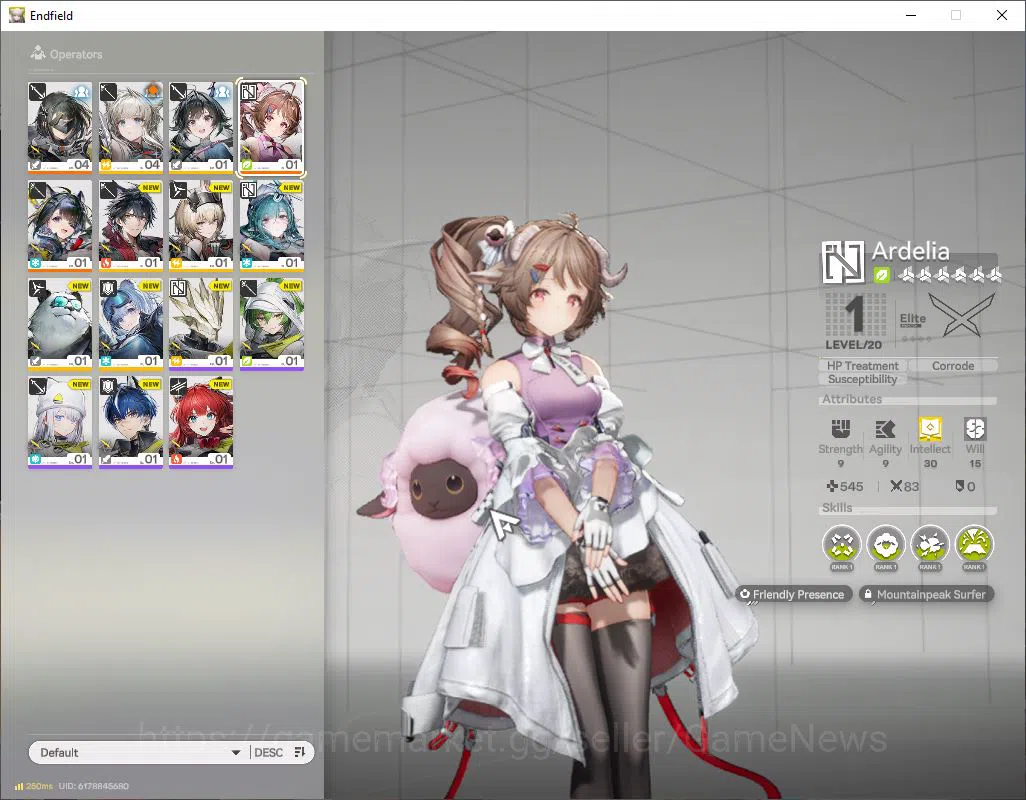Toggle the DESC sort order button
This screenshot has height=800, width=1026.
click(280, 752)
